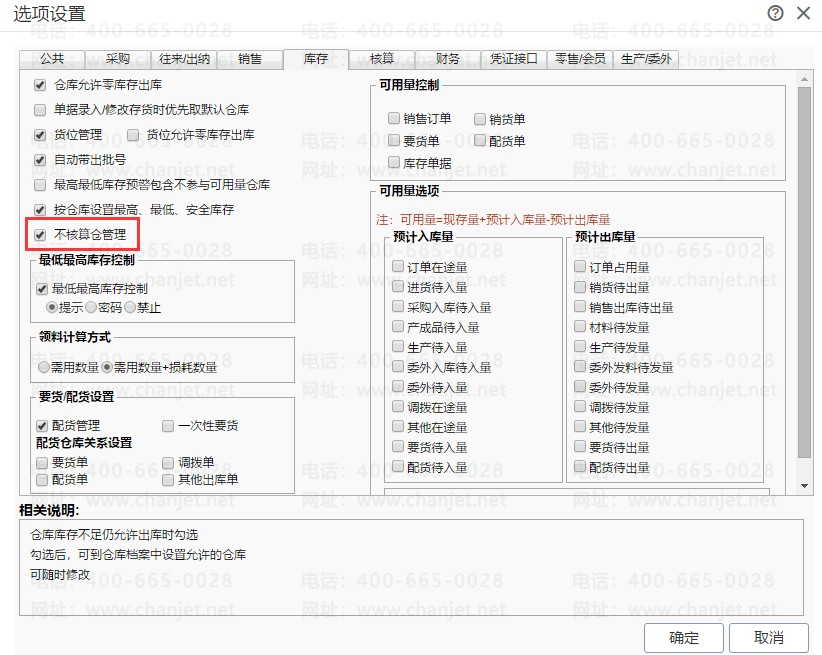Check 其他出库单 checkbox
Viewport: 822px width, 655px height.
[x=168, y=479]
